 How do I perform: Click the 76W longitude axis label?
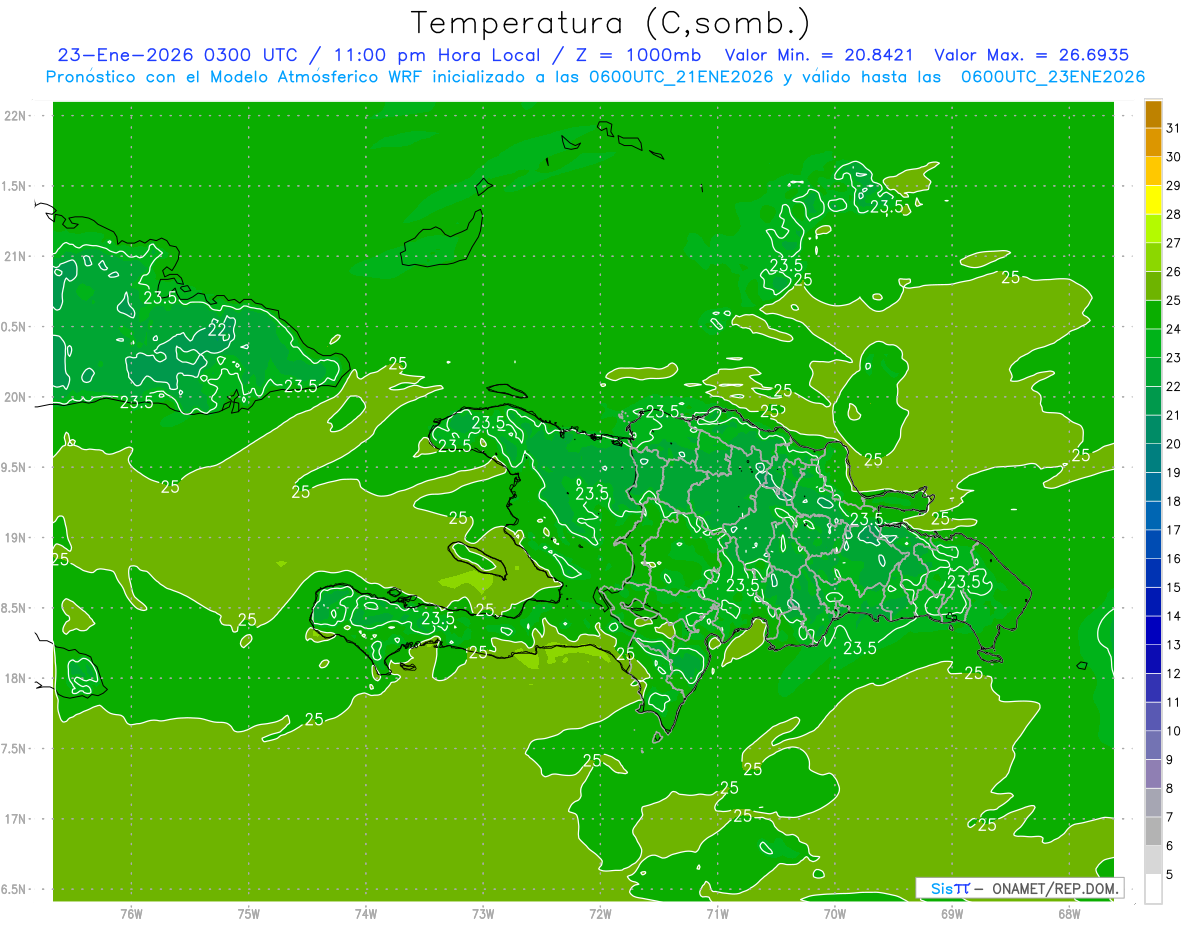[131, 914]
